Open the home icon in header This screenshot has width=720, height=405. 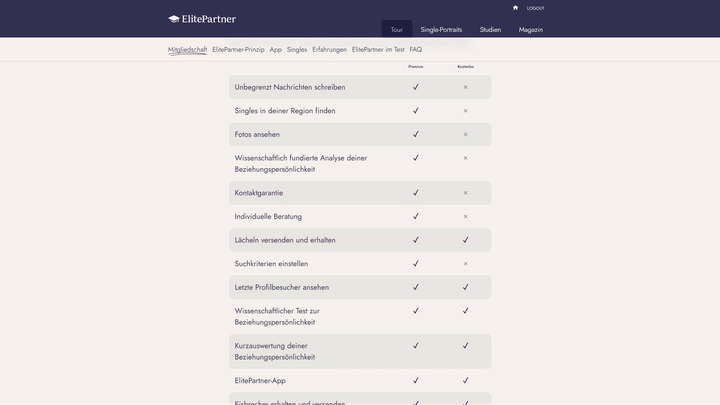pyautogui.click(x=515, y=8)
